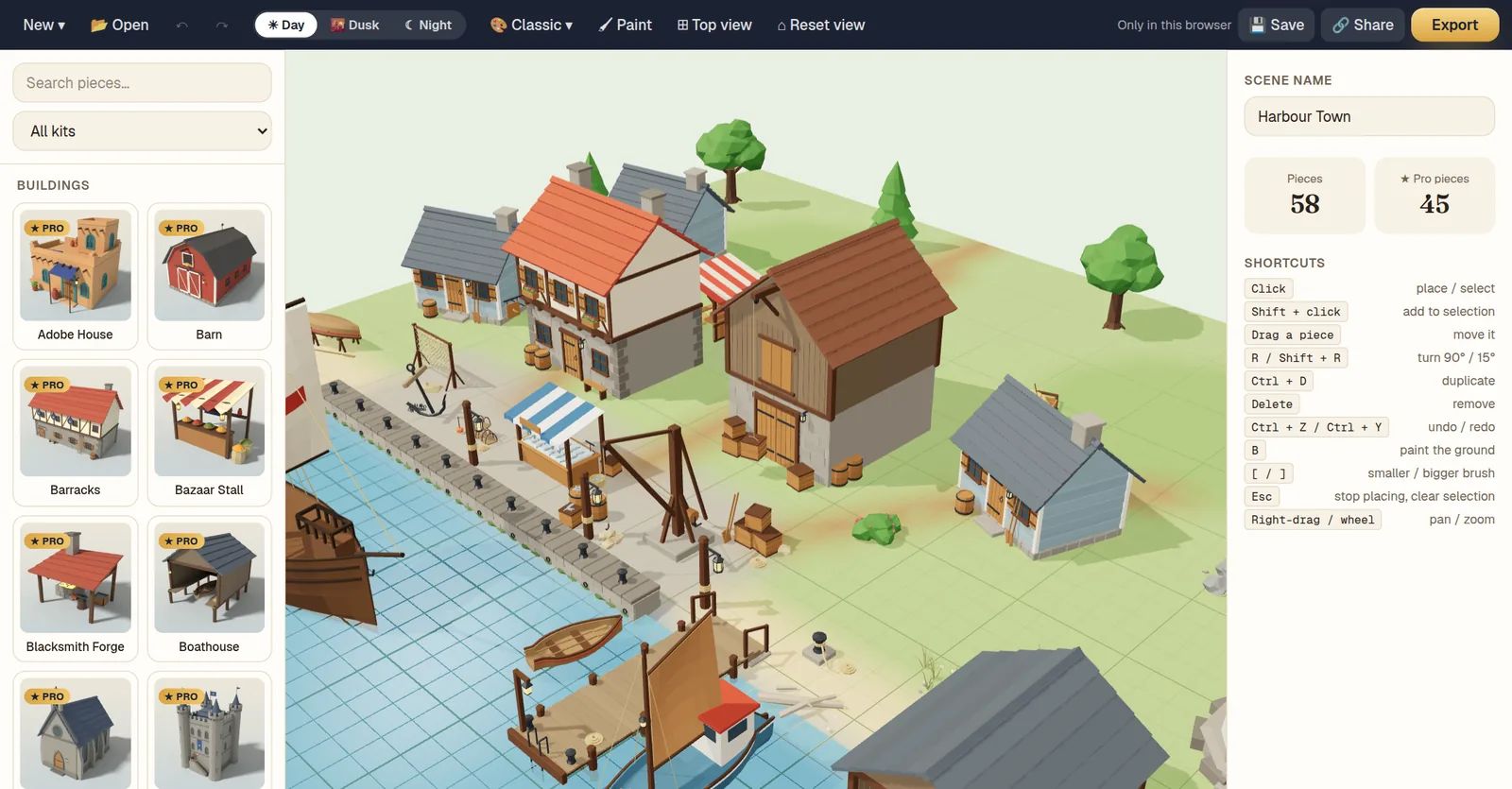Select the Paint brush tool

coord(625,25)
